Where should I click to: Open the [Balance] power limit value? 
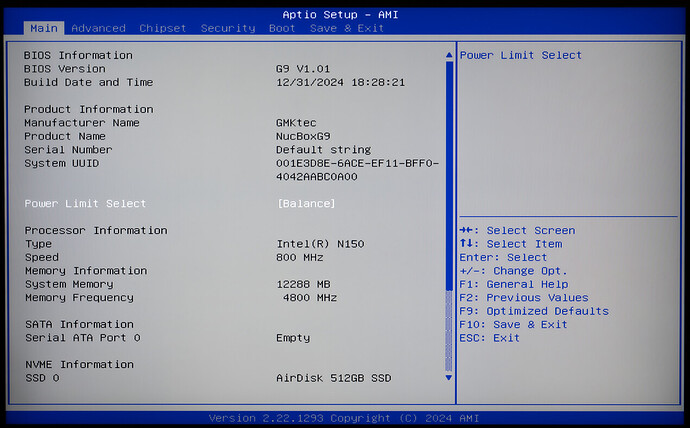306,204
